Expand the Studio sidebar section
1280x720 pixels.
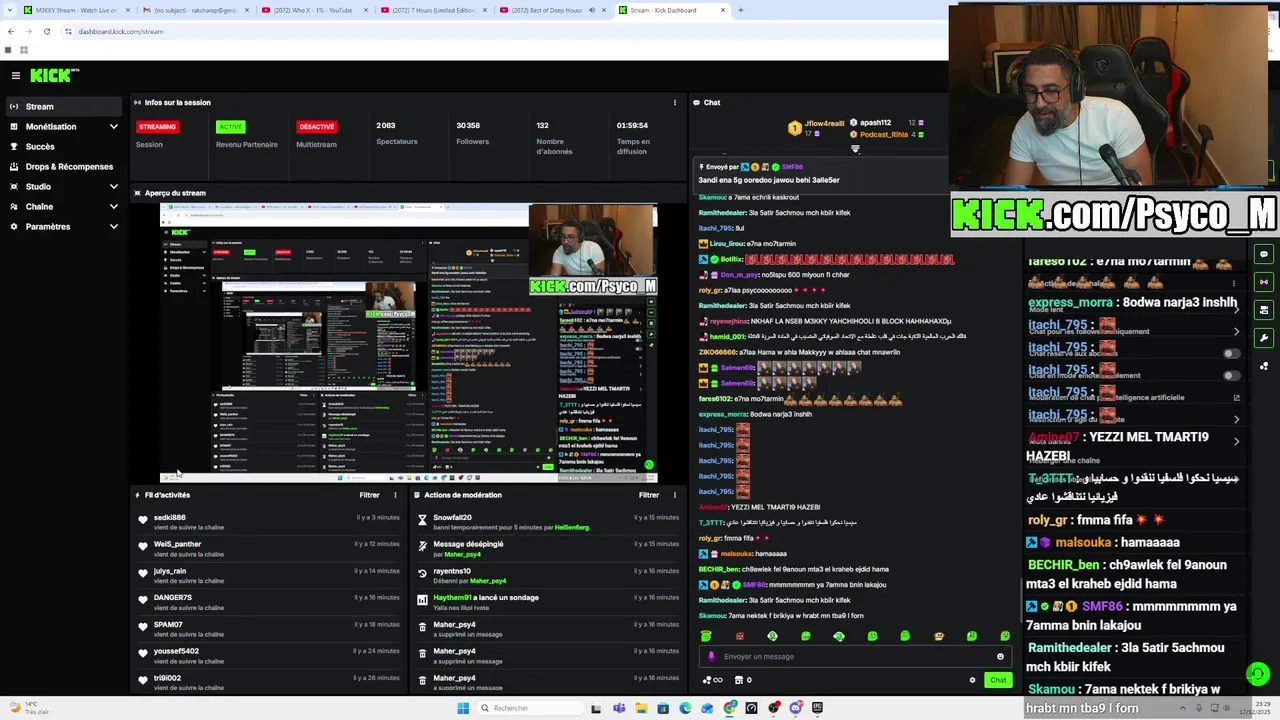pyautogui.click(x=65, y=187)
